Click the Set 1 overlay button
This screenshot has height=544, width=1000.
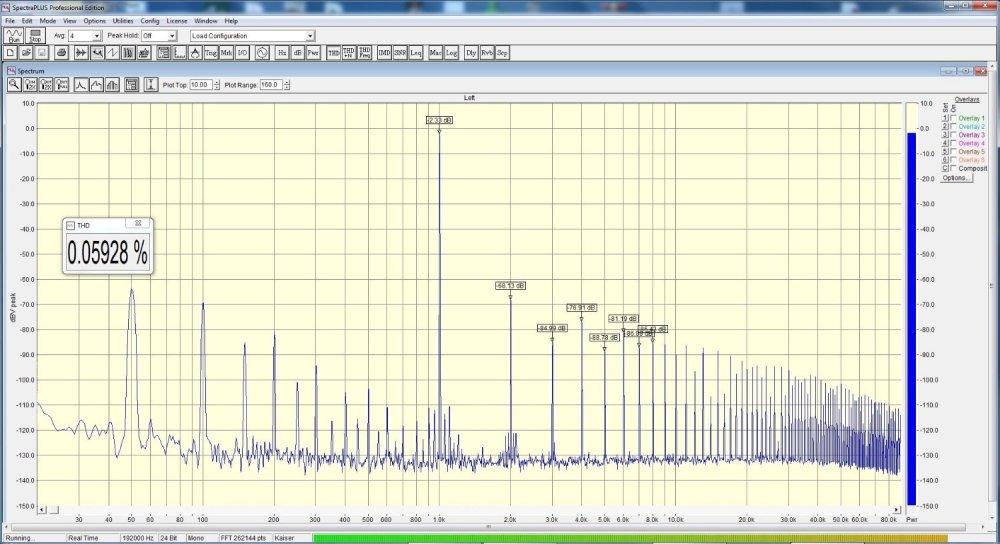[x=943, y=118]
